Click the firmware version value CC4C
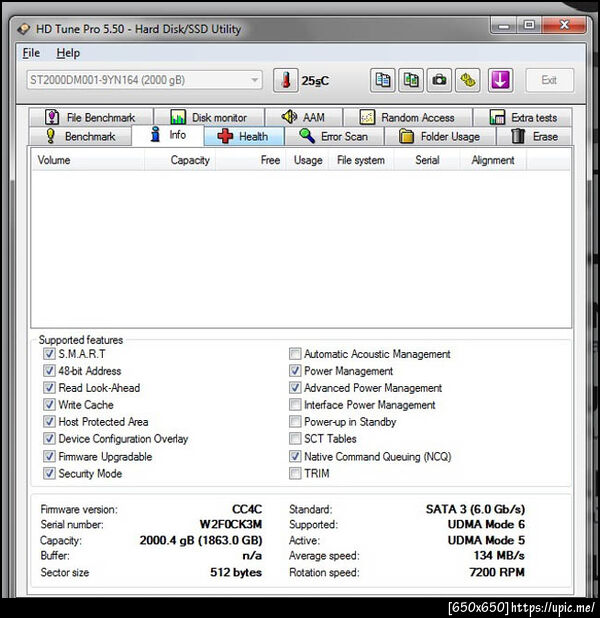The width and height of the screenshot is (600, 618). (247, 509)
